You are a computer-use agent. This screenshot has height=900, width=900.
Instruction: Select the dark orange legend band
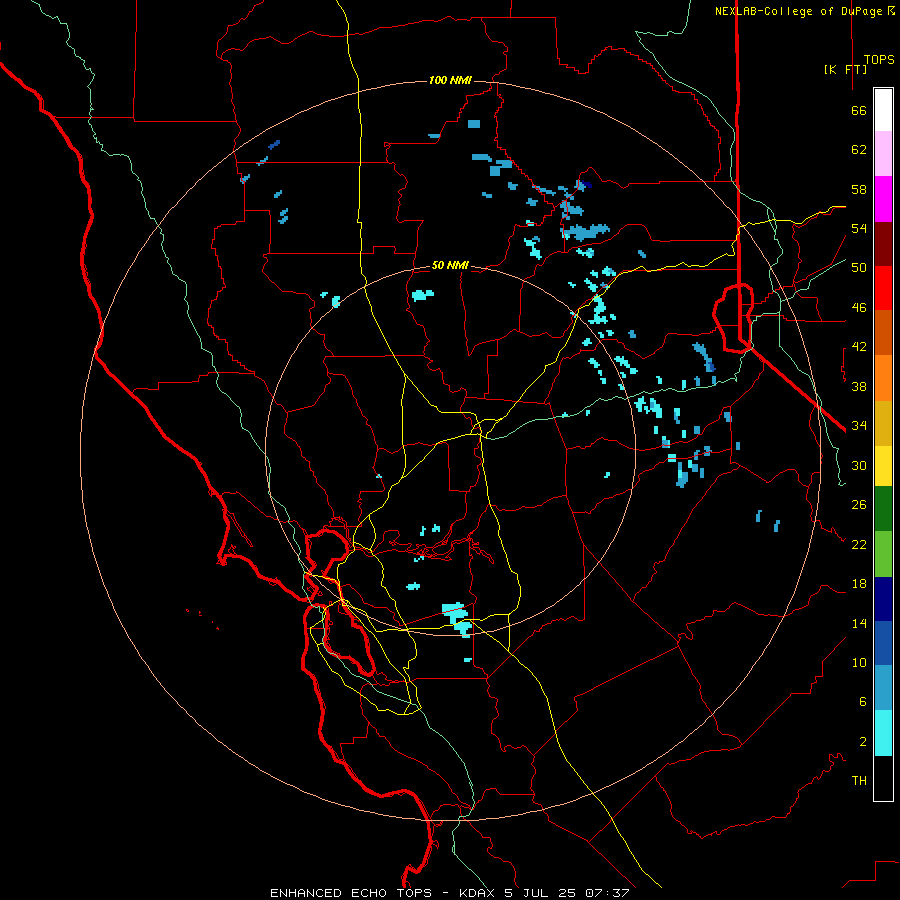pos(883,332)
